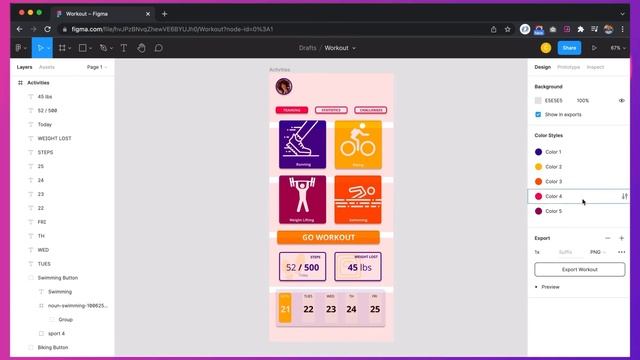640x360 pixels.
Task: Click the Swimming activity card
Action: 358,200
